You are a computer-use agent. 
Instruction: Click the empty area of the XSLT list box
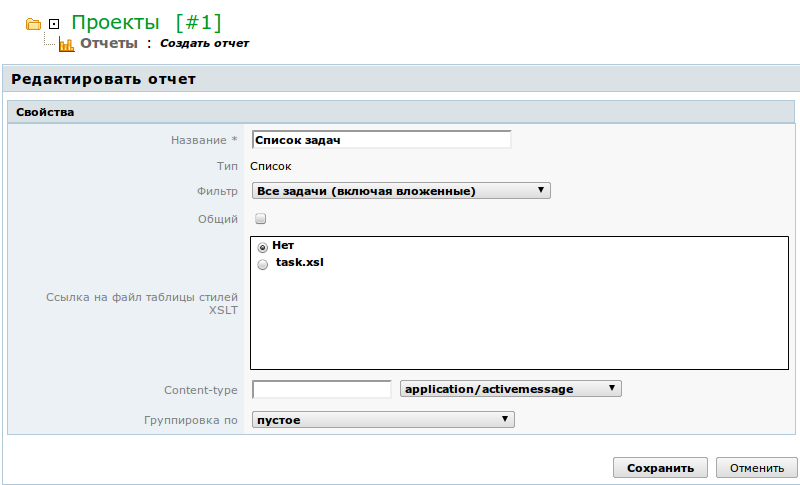pos(520,320)
